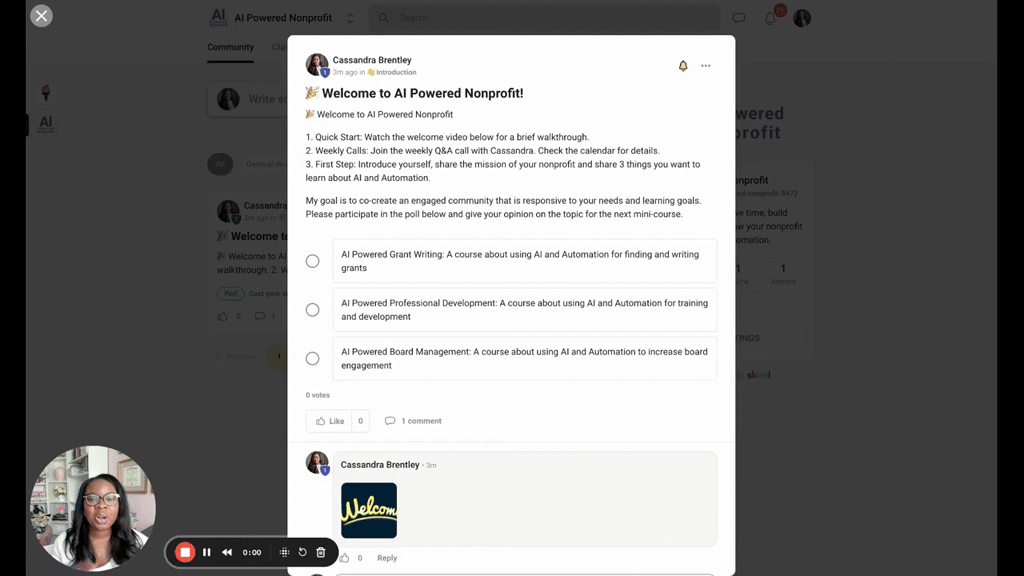Click the AI logo icon in the left sidebar
The width and height of the screenshot is (1024, 576).
pyautogui.click(x=46, y=124)
